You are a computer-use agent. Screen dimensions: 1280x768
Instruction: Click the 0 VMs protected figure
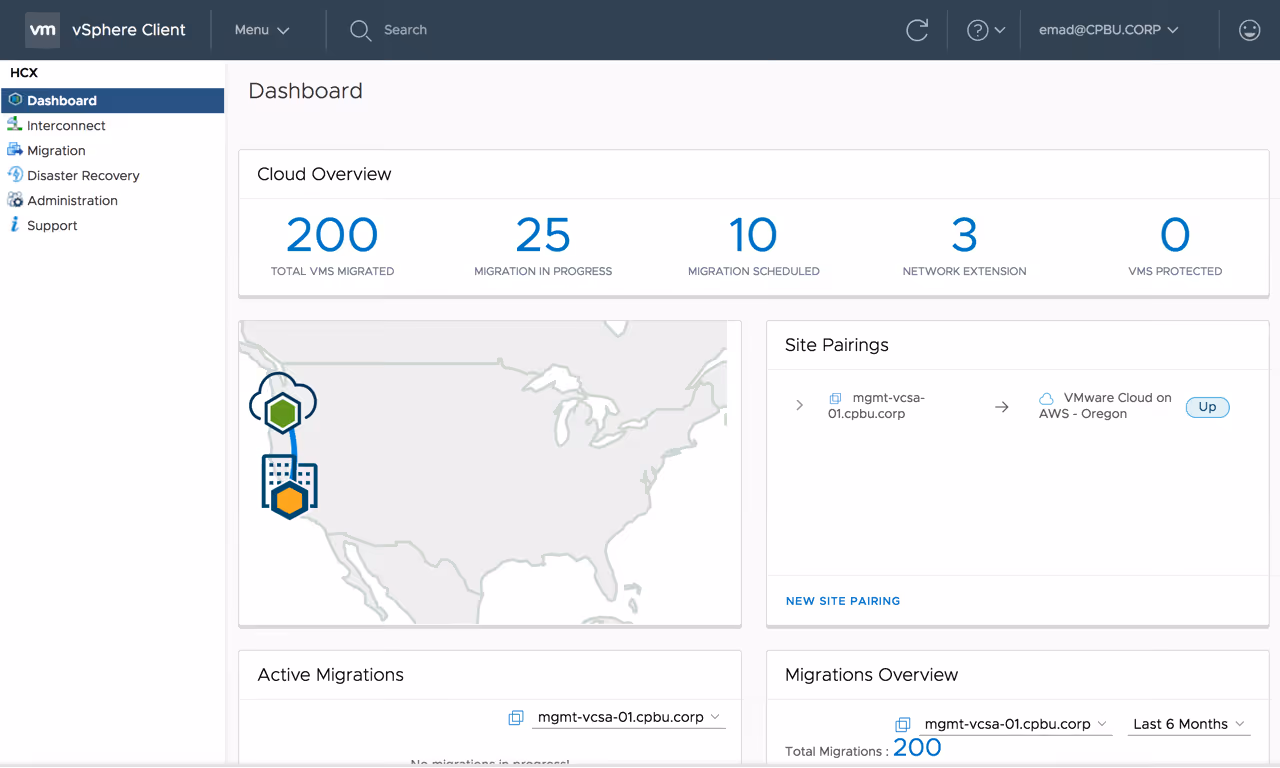click(1175, 236)
